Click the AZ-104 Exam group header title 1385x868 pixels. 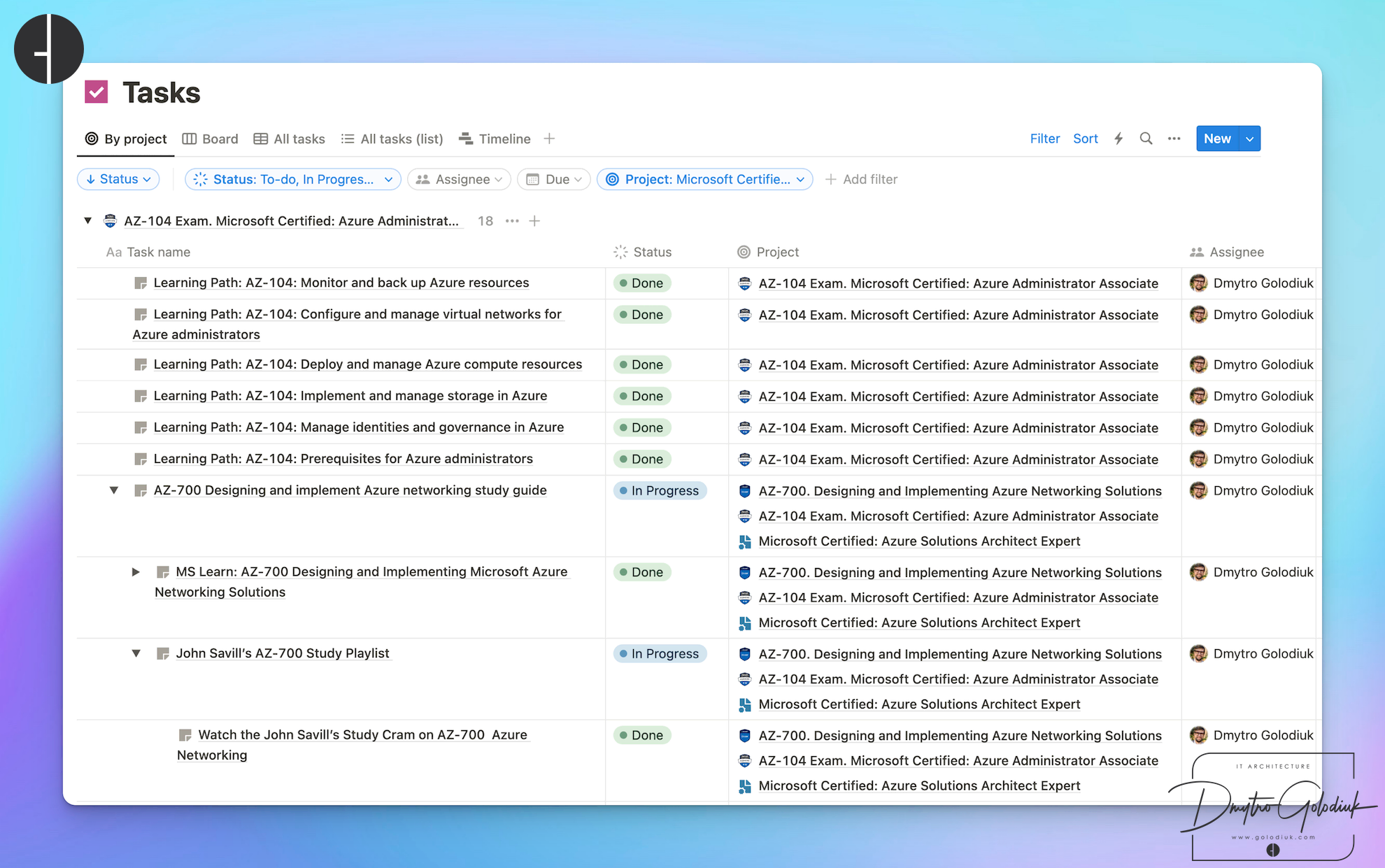point(292,221)
